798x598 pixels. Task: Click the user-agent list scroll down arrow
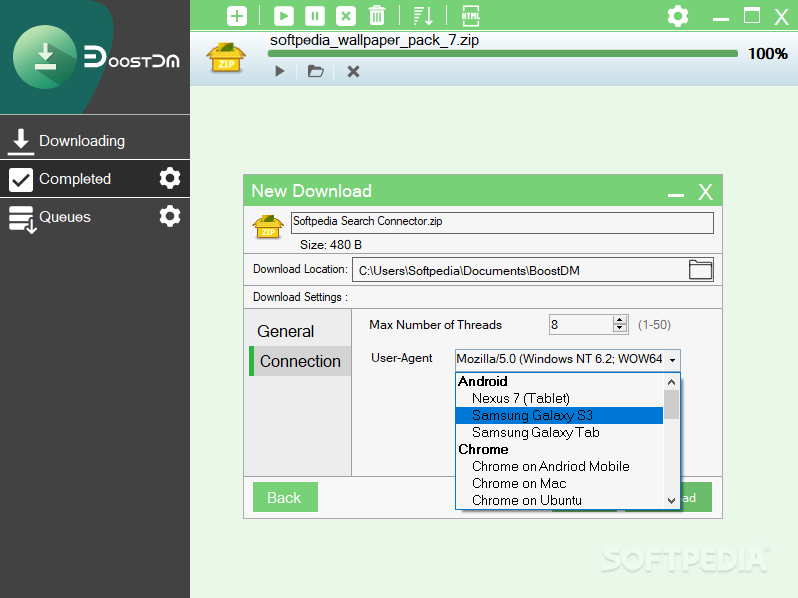671,500
